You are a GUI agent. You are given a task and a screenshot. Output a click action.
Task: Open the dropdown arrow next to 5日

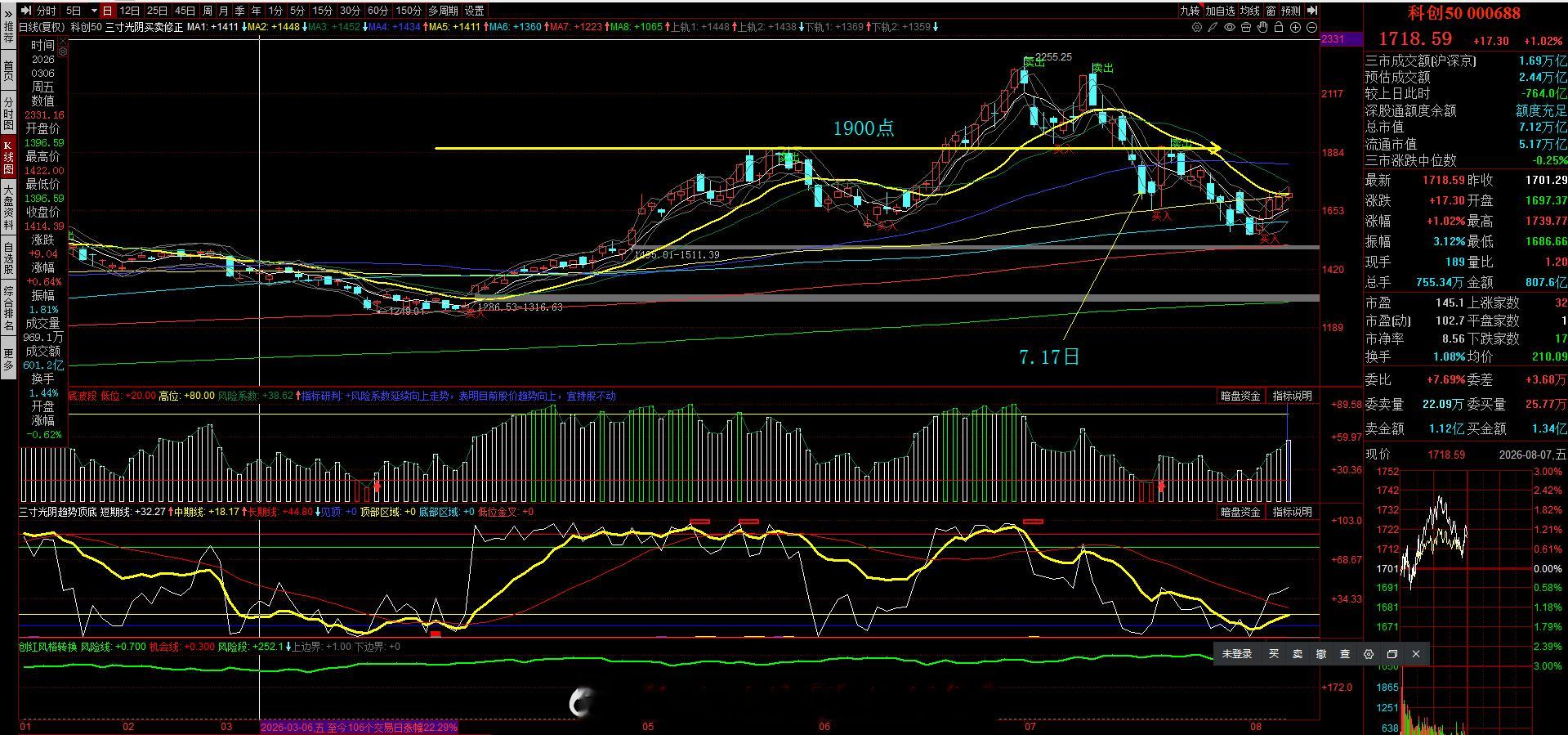pos(94,11)
